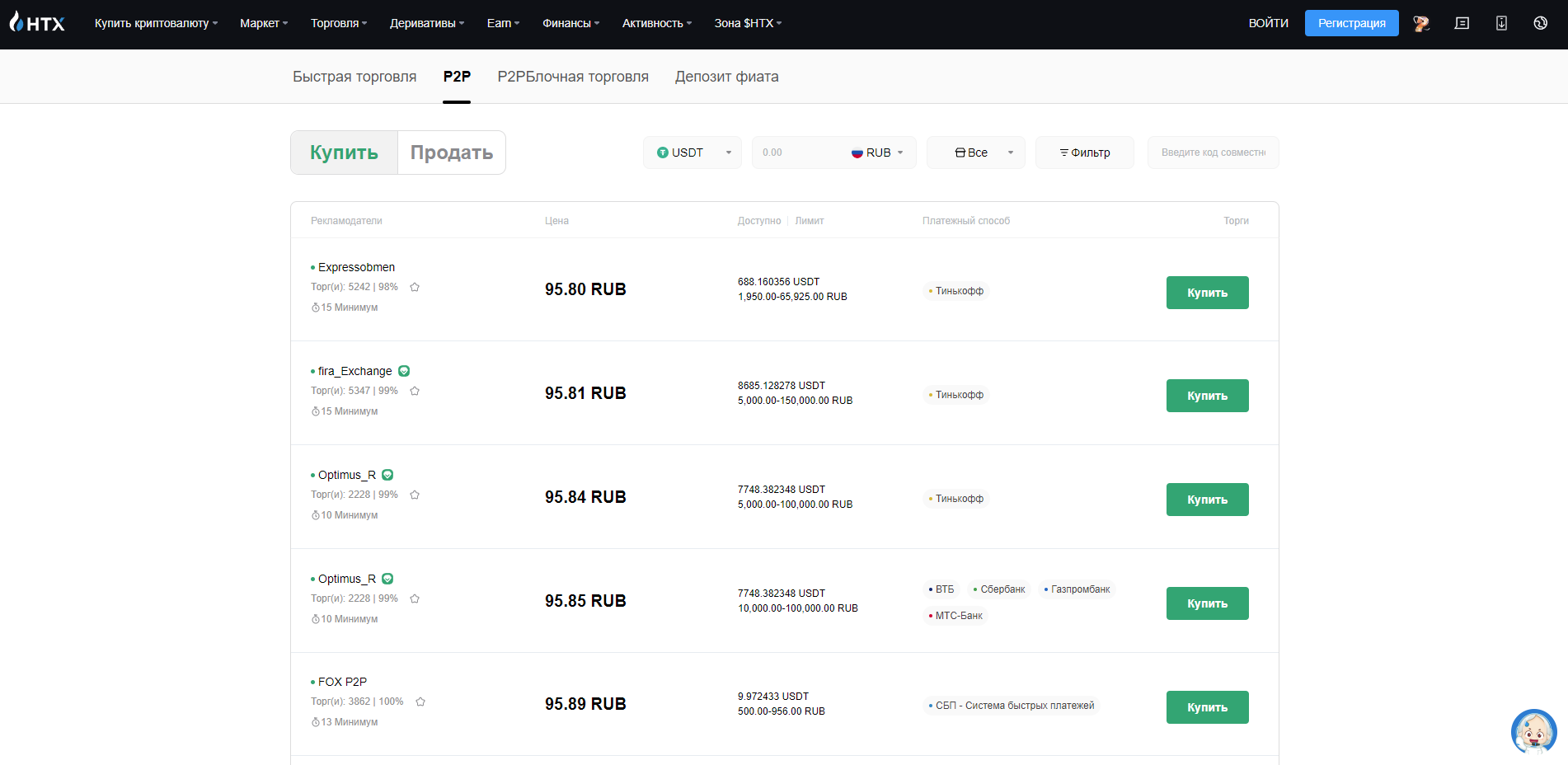Expand the Деривативы menu

427,23
